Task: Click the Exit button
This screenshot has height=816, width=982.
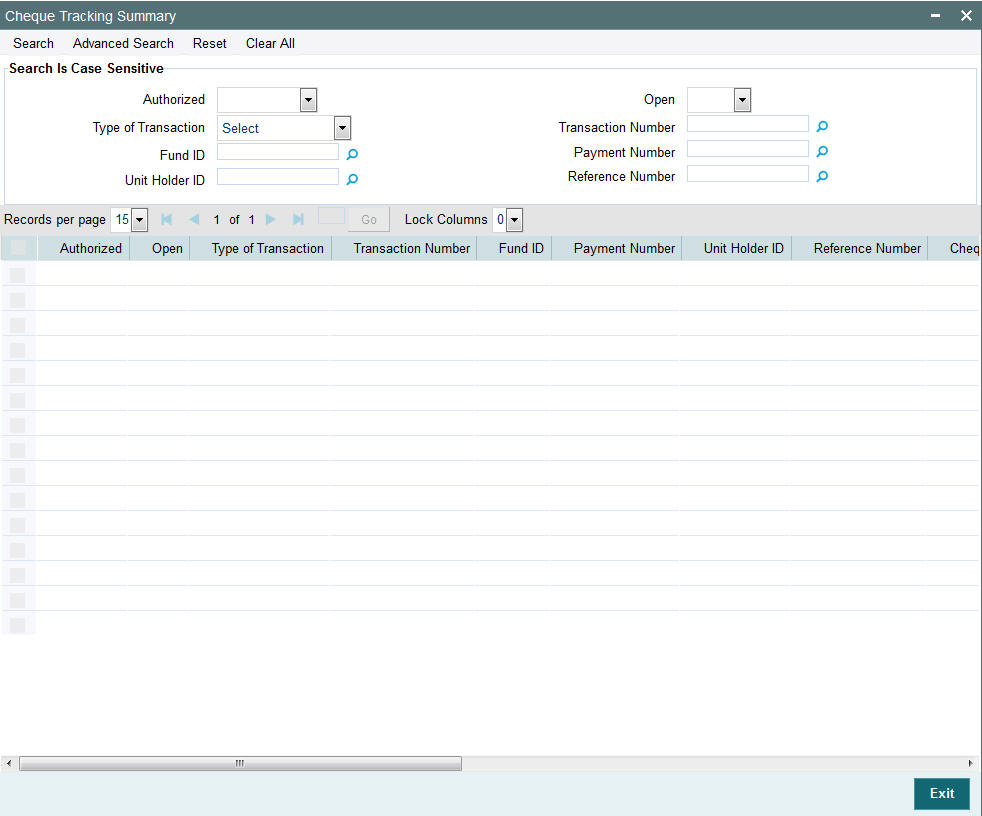Action: pyautogui.click(x=942, y=793)
